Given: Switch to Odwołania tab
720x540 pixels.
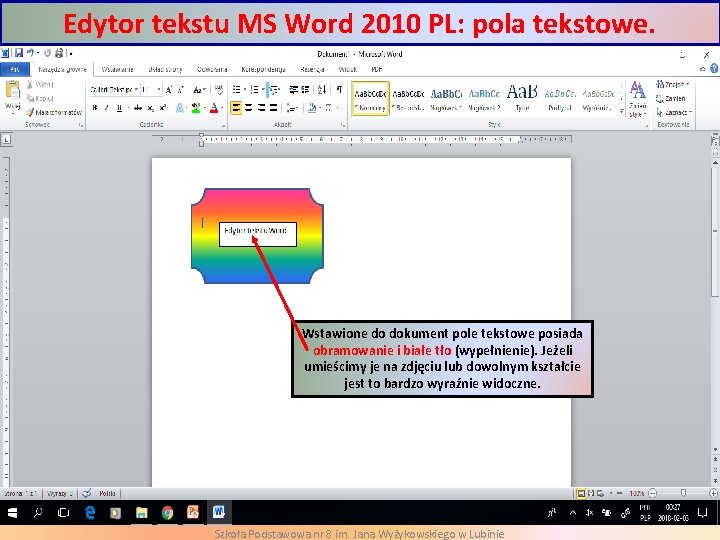Looking at the screenshot, I should (x=212, y=69).
